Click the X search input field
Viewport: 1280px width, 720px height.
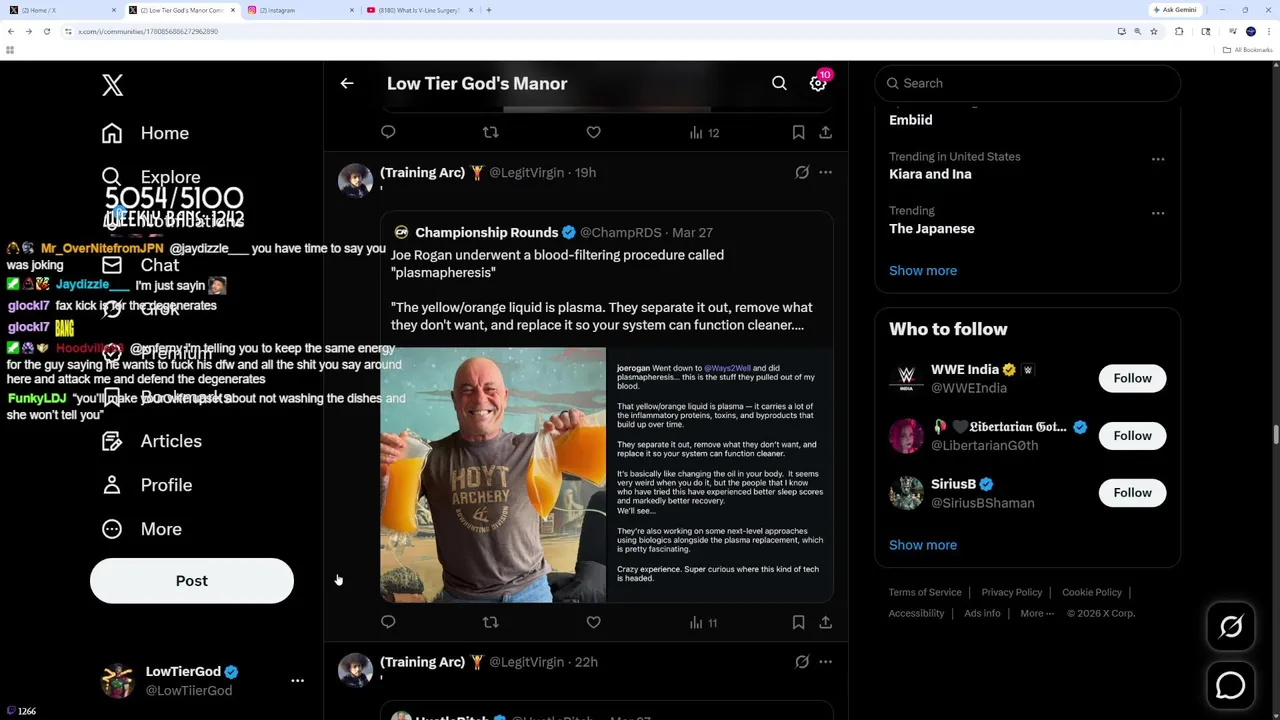(x=1027, y=83)
